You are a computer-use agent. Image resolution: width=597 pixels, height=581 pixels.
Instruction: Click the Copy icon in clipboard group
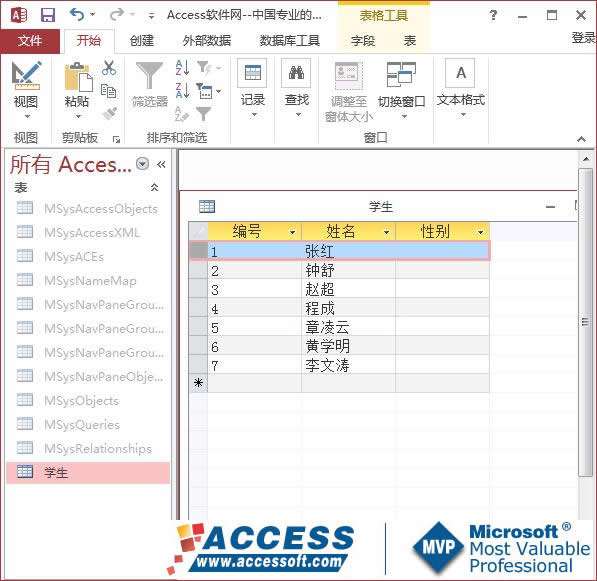click(109, 91)
